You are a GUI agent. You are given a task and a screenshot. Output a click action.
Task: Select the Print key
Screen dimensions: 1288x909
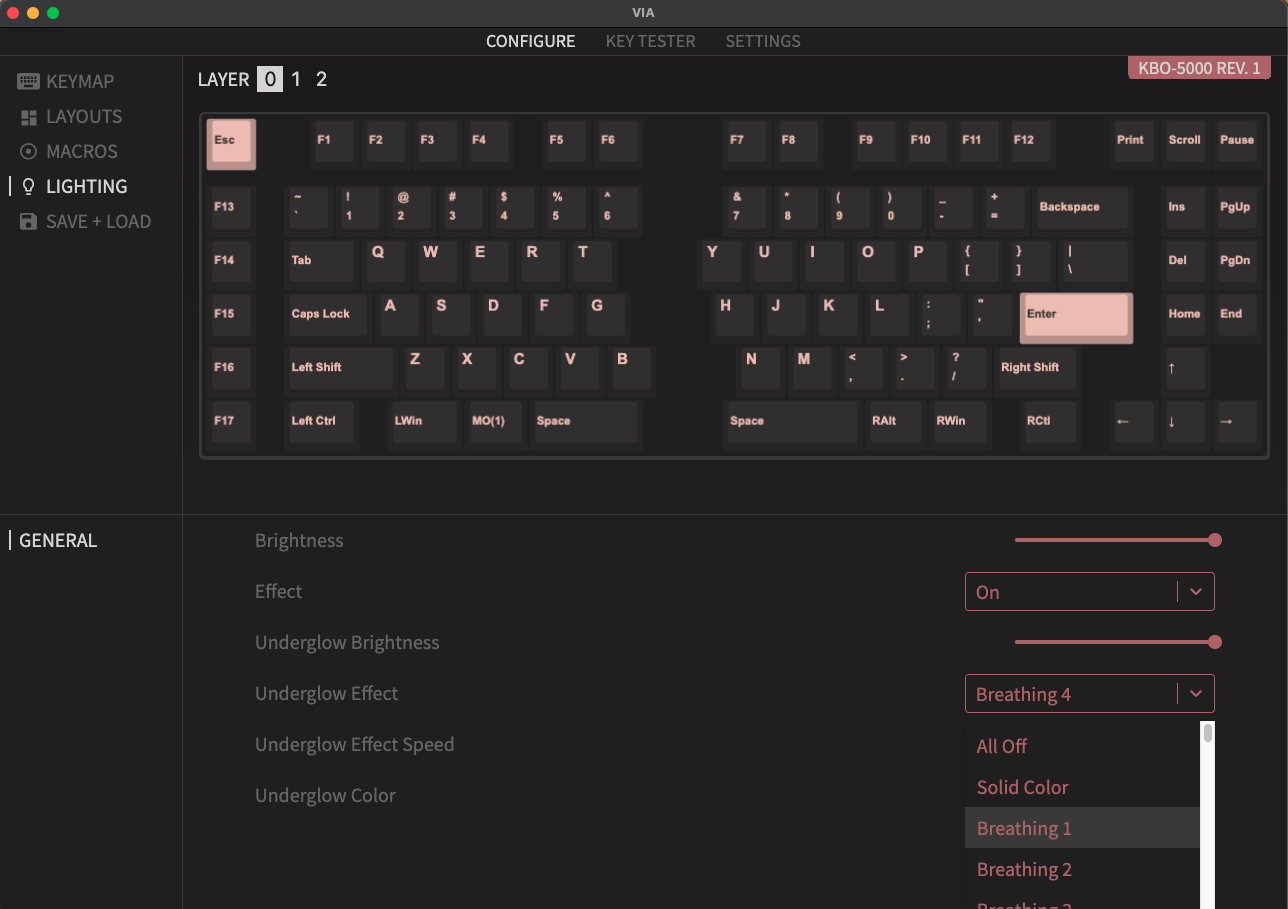[1133, 142]
